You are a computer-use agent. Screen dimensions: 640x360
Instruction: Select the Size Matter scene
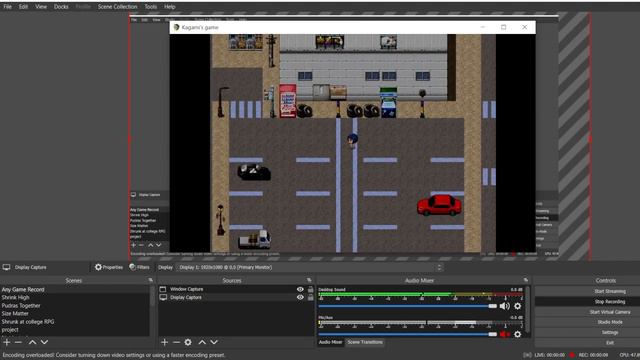[75, 313]
